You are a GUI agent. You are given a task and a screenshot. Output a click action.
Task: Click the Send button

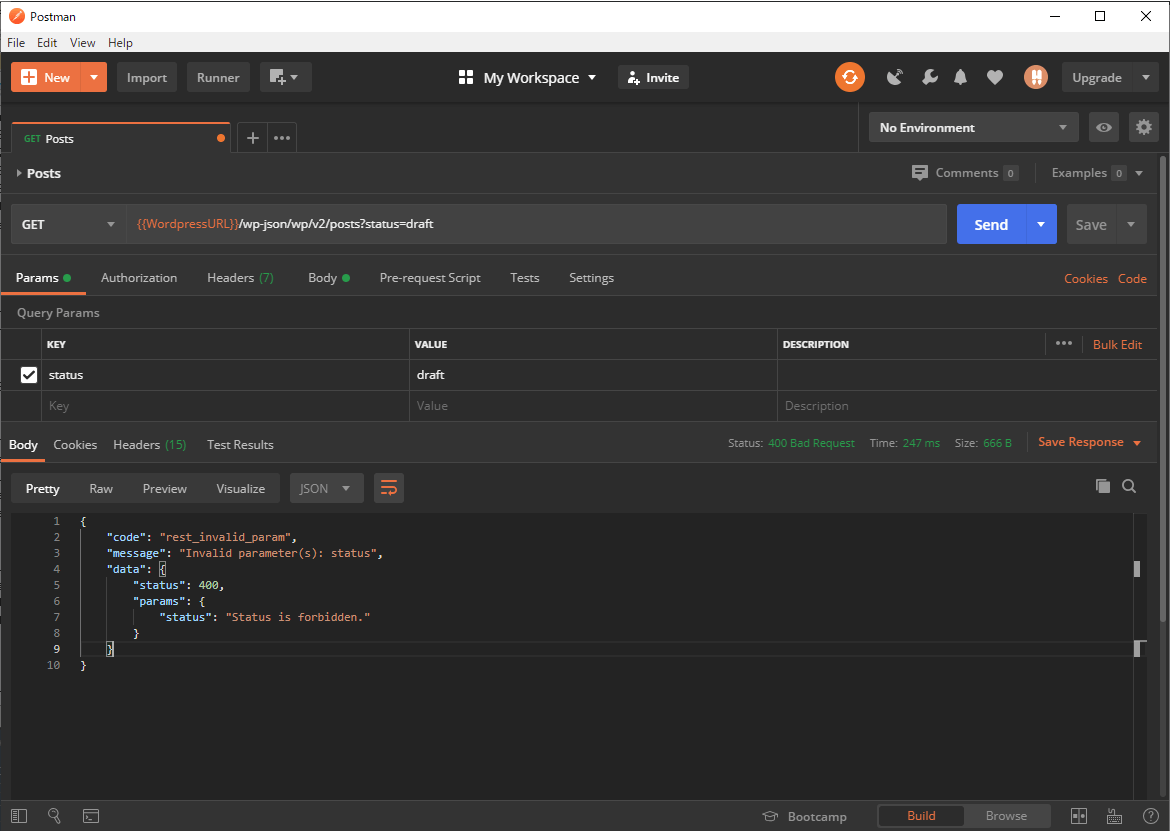pos(990,225)
